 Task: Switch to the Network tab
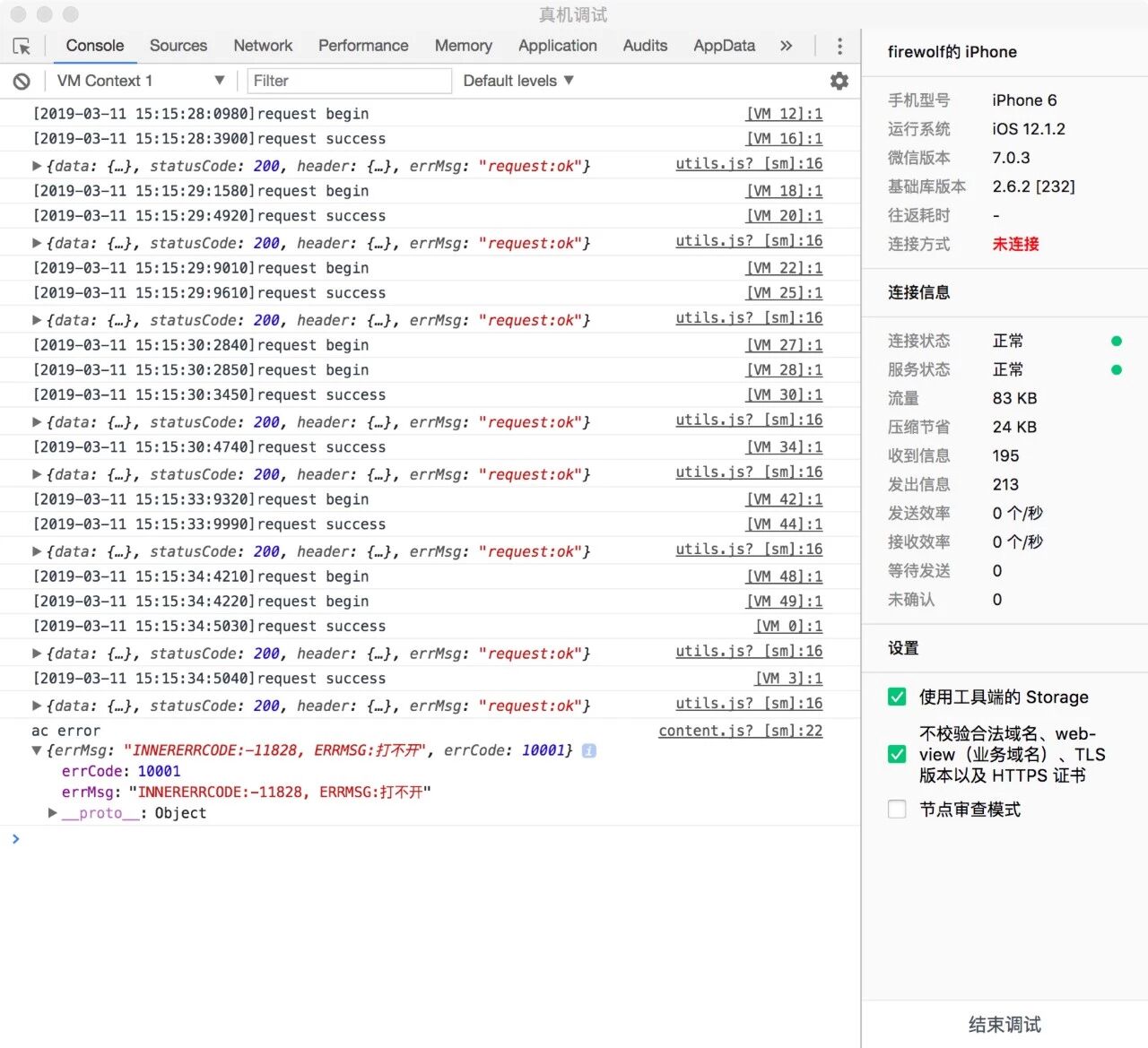[263, 46]
